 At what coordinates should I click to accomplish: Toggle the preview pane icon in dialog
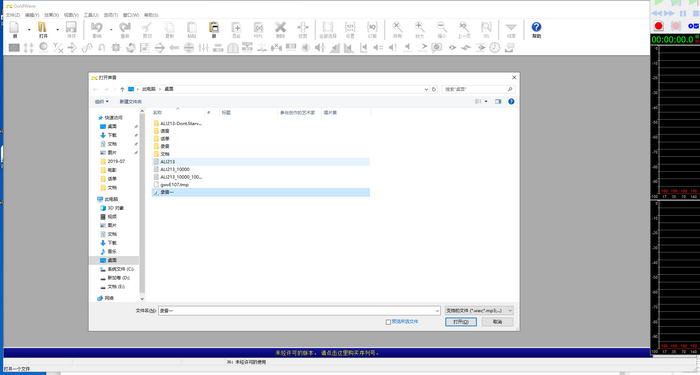(x=498, y=102)
